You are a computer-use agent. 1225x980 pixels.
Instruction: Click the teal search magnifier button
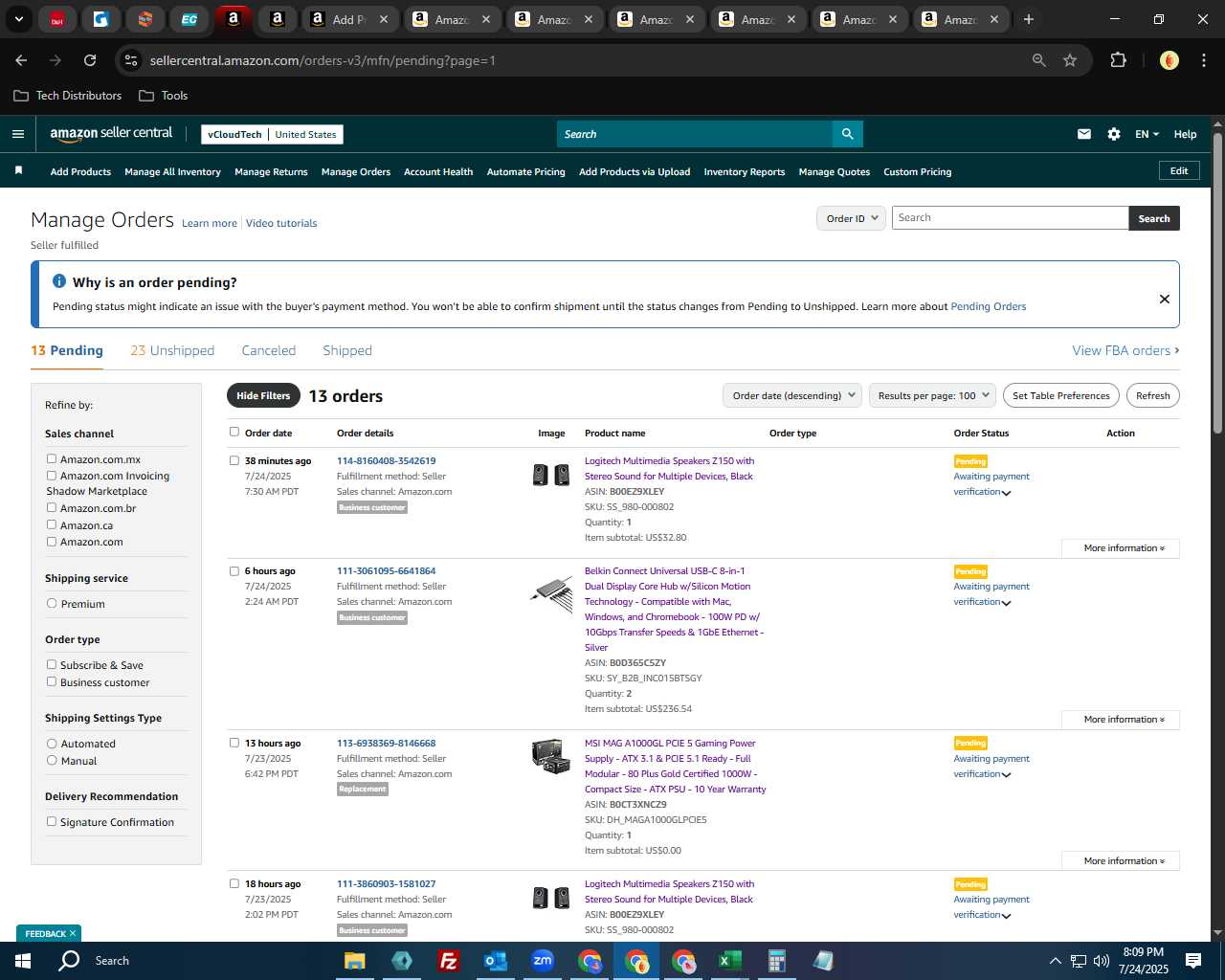click(x=847, y=134)
